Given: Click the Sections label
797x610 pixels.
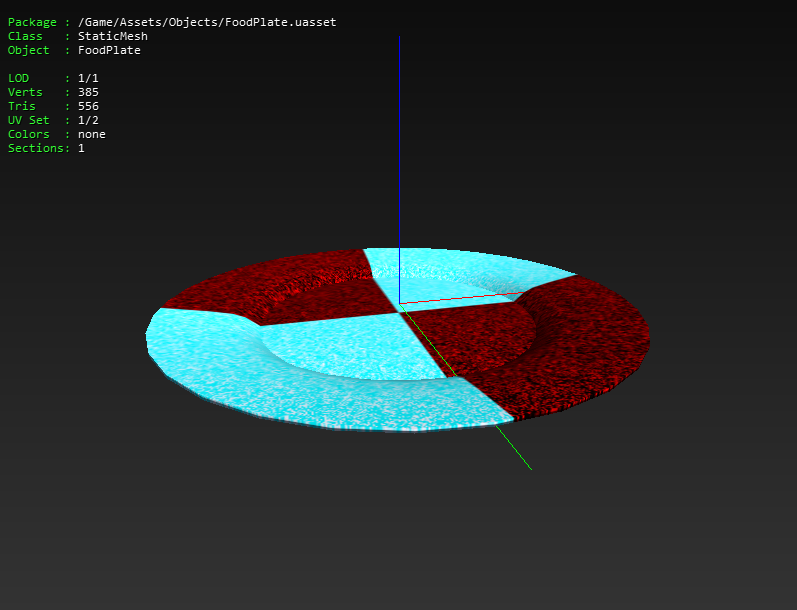Looking at the screenshot, I should pos(36,148).
